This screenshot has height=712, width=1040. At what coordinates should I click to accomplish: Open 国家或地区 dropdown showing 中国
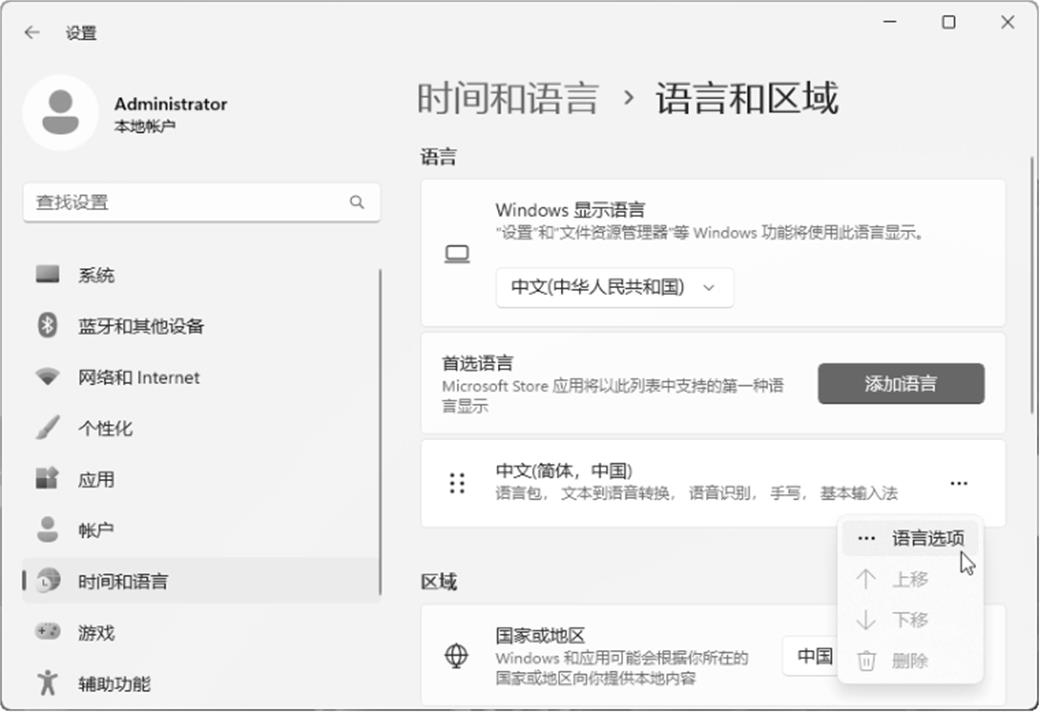click(x=810, y=656)
